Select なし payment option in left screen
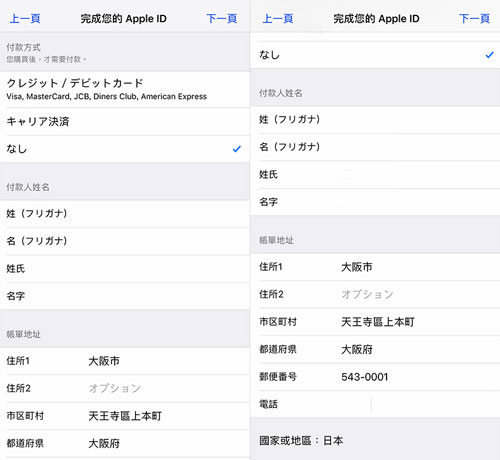Screen dimensions: 500x460 (125, 149)
